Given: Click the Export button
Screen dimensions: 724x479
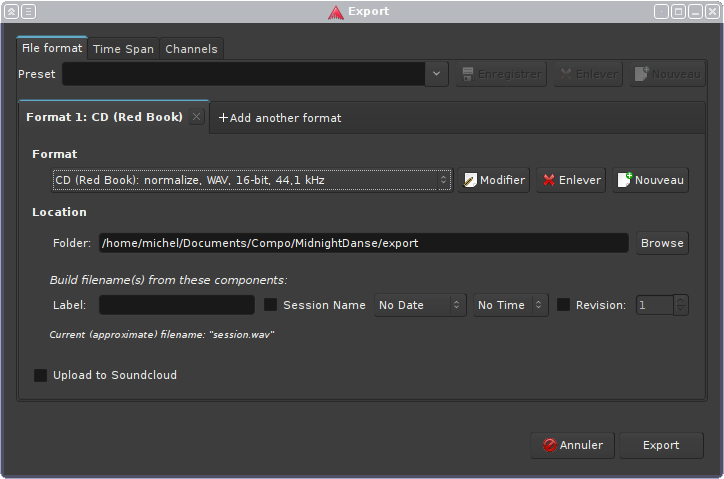Looking at the screenshot, I should 661,445.
